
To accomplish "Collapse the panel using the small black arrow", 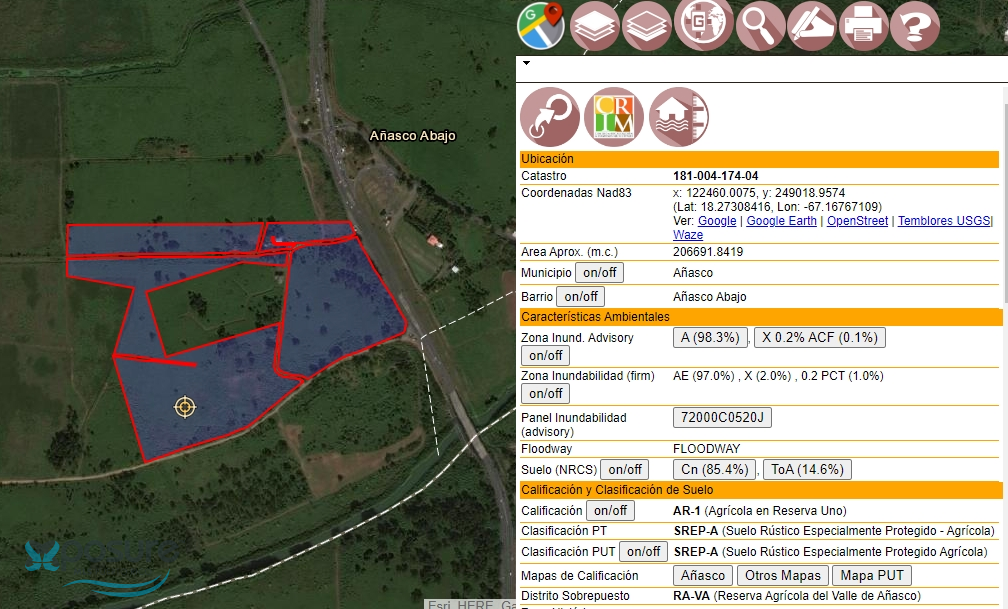I will [x=526, y=63].
